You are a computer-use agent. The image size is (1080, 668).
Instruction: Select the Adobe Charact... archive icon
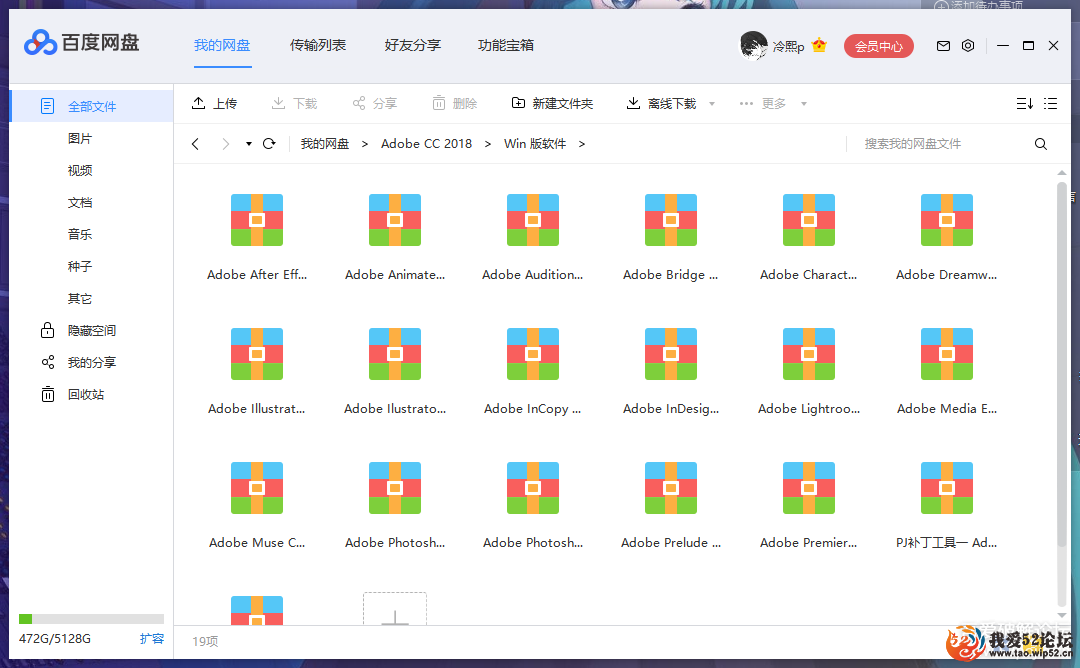[x=809, y=220]
